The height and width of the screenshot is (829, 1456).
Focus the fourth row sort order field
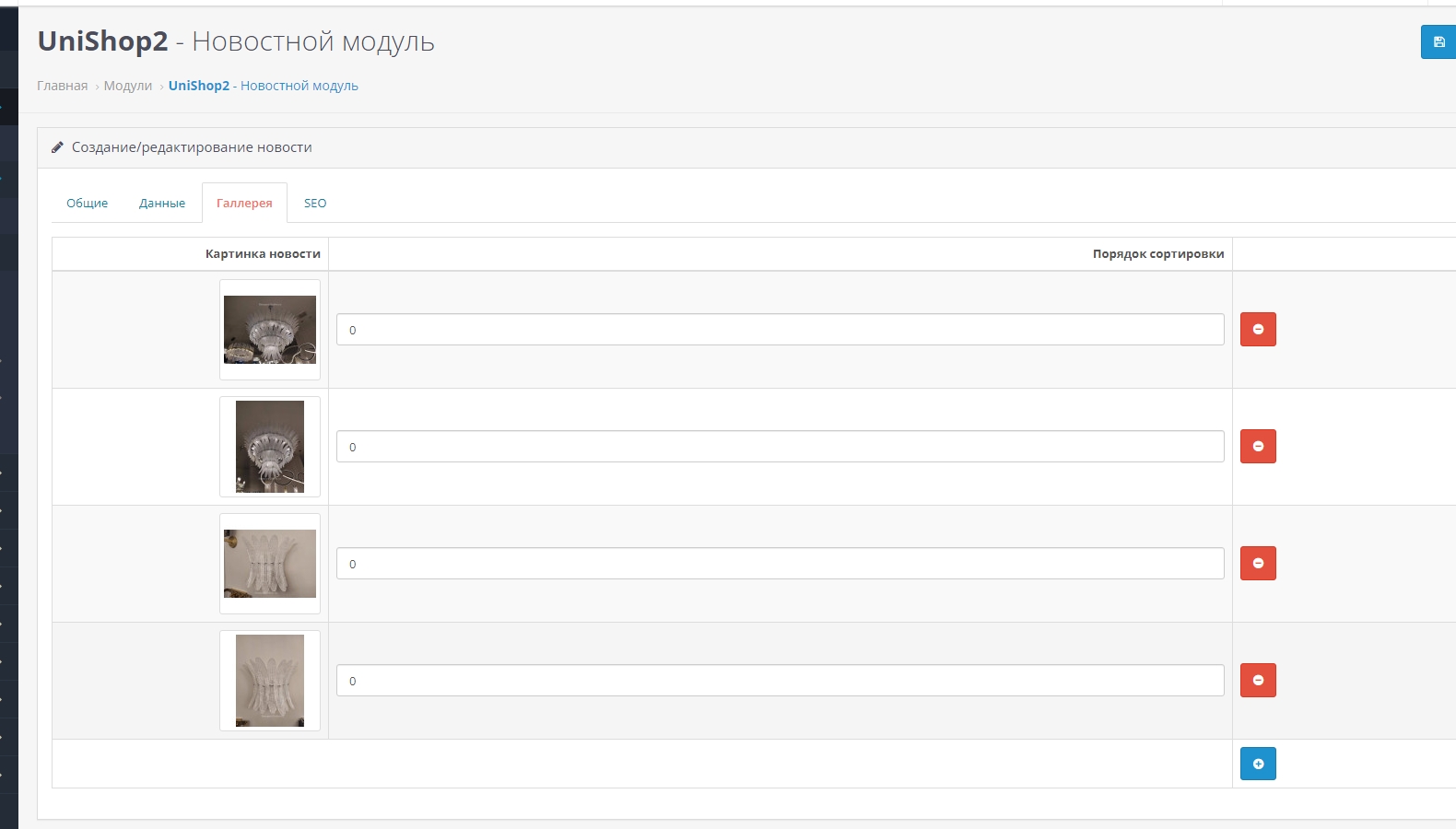point(780,681)
